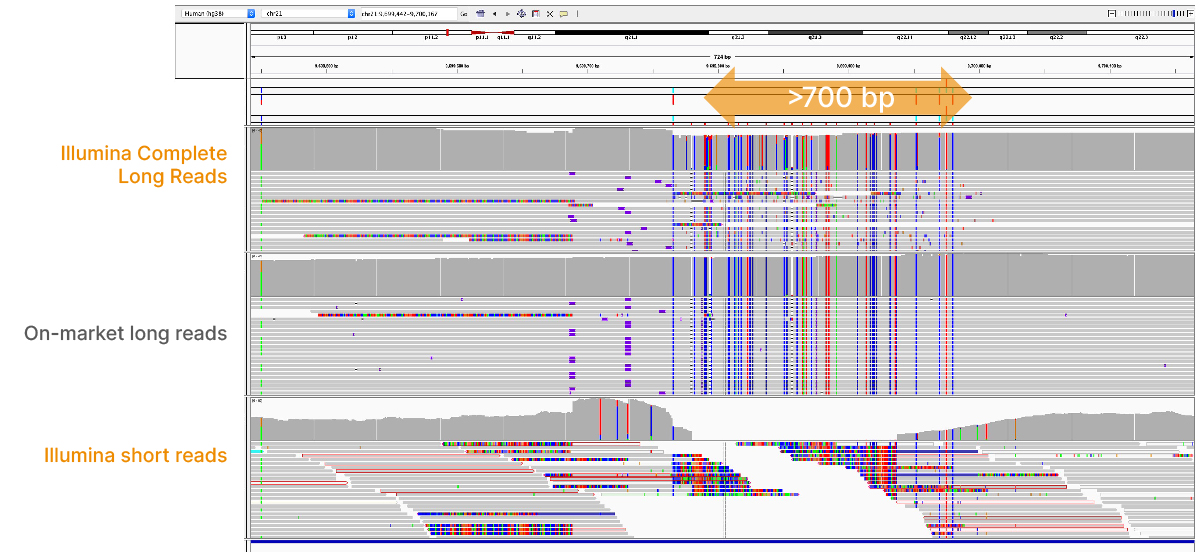This screenshot has width=1200, height=552.
Task: Click the resize tracks to fit icon
Action: pyautogui.click(x=549, y=14)
